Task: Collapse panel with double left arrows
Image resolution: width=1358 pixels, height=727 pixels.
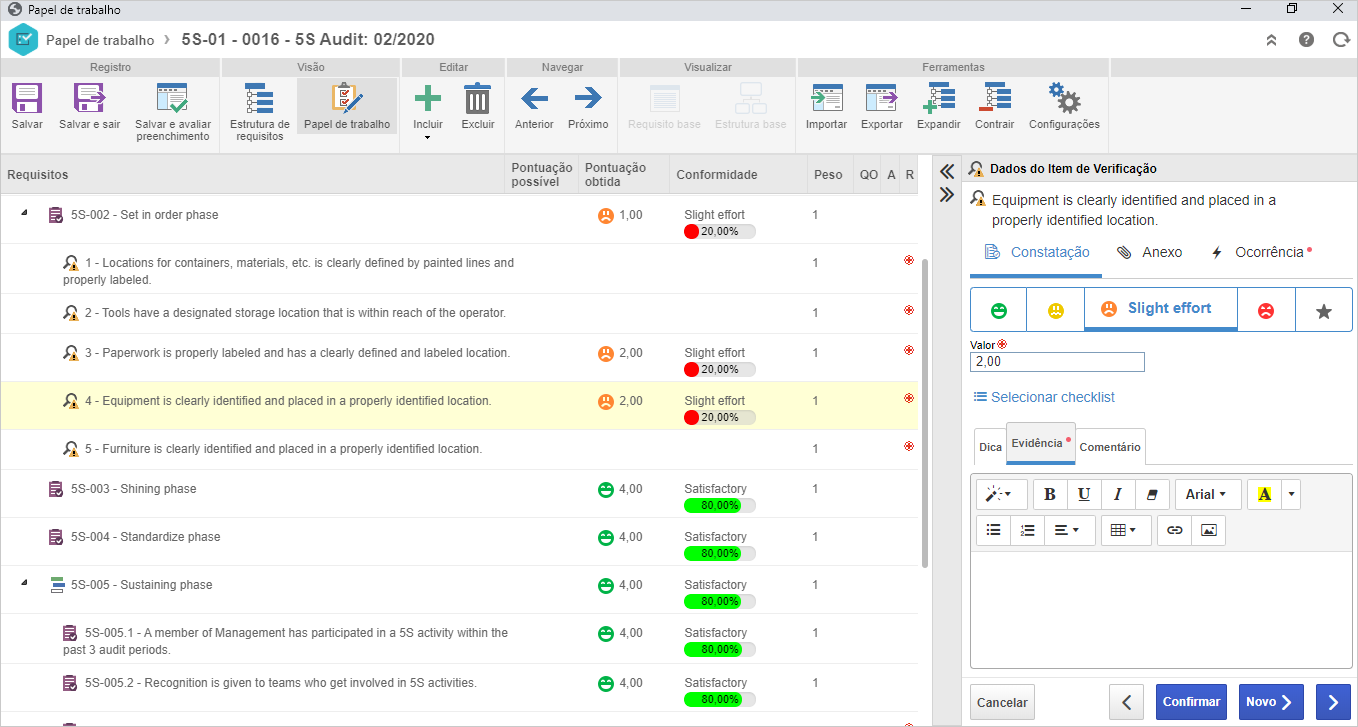Action: point(947,172)
